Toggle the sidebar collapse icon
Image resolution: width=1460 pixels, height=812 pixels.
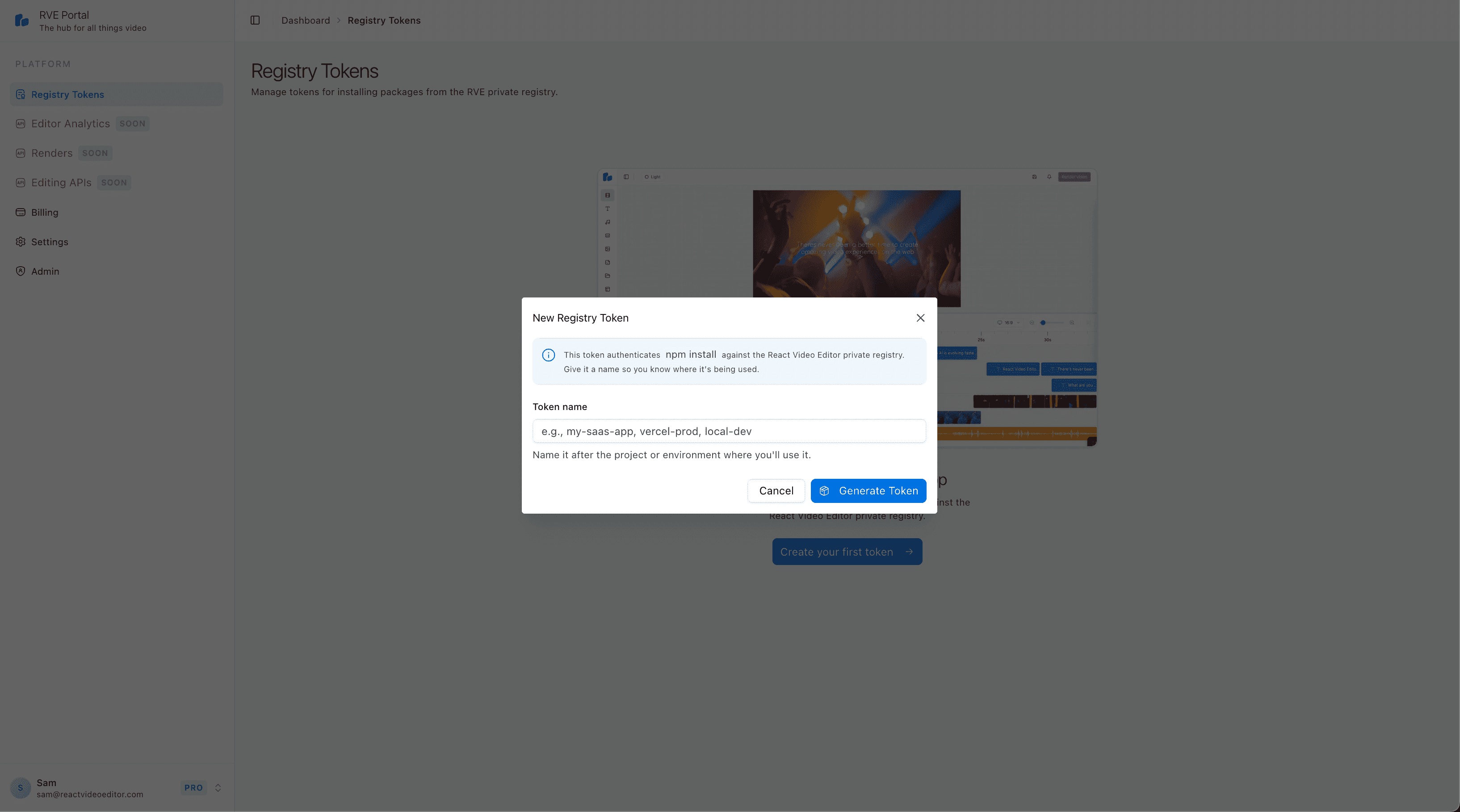[x=255, y=20]
